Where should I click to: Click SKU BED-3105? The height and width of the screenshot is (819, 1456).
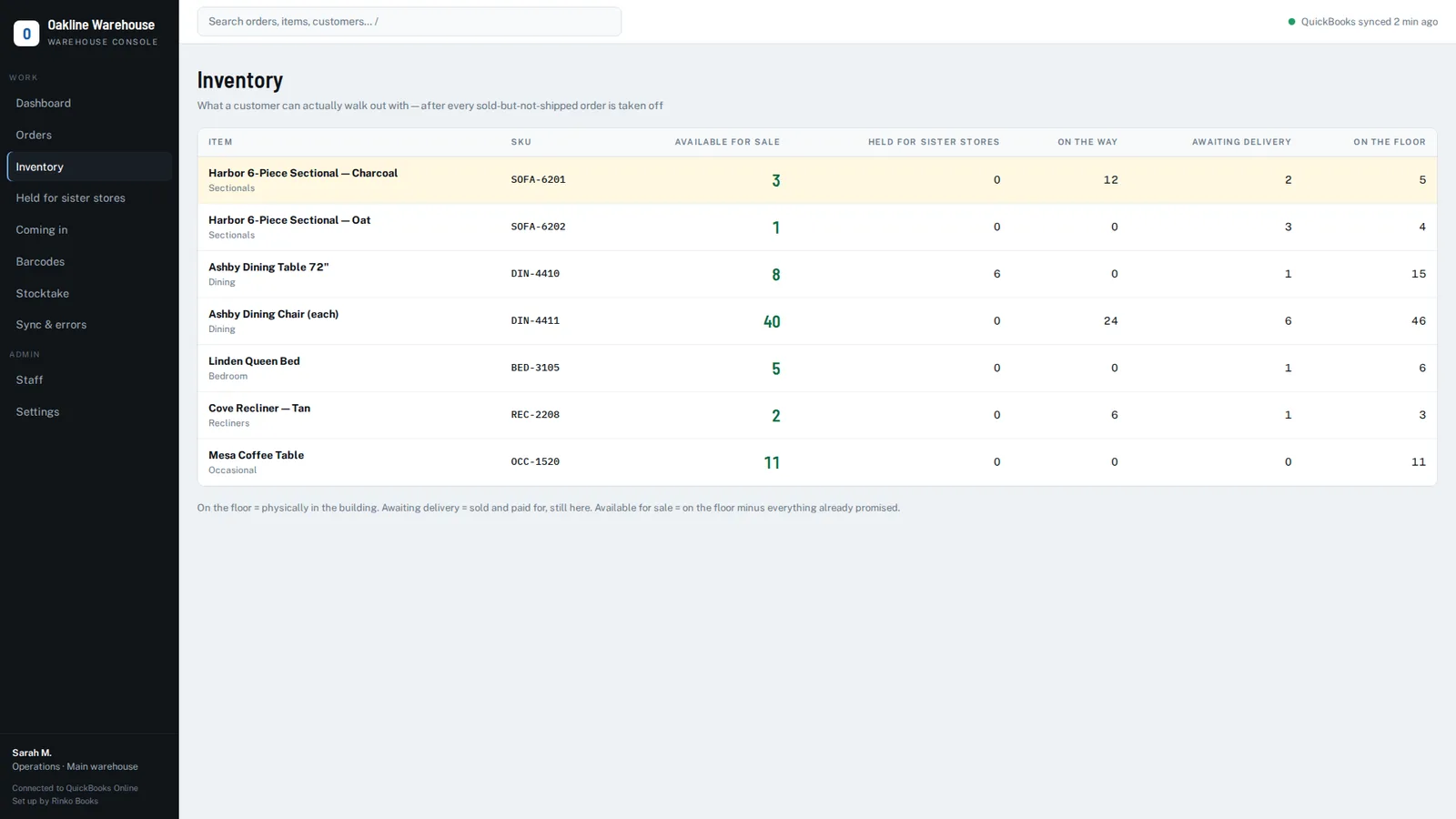tap(535, 368)
